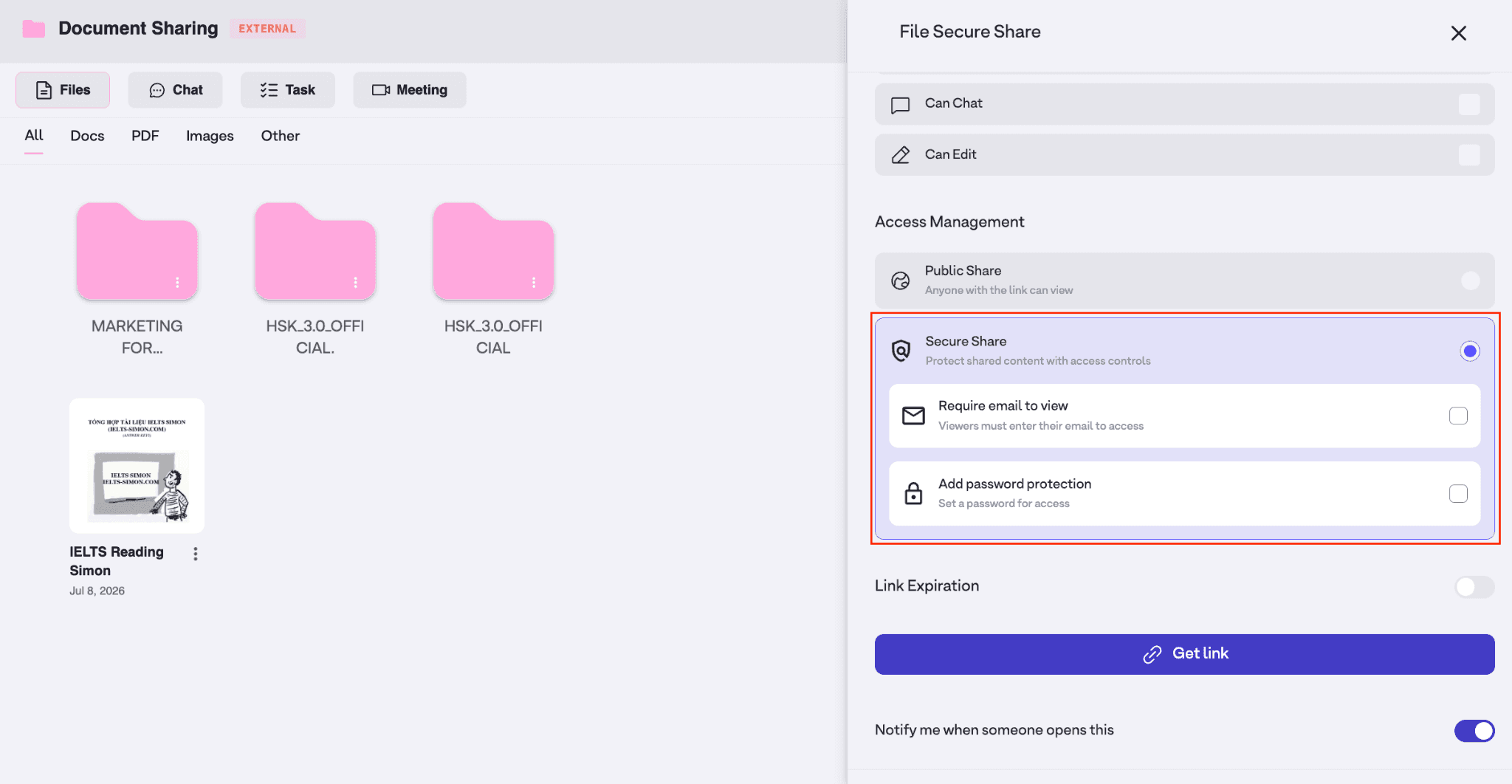Open the Files tab
This screenshot has height=784, width=1512.
tap(63, 90)
